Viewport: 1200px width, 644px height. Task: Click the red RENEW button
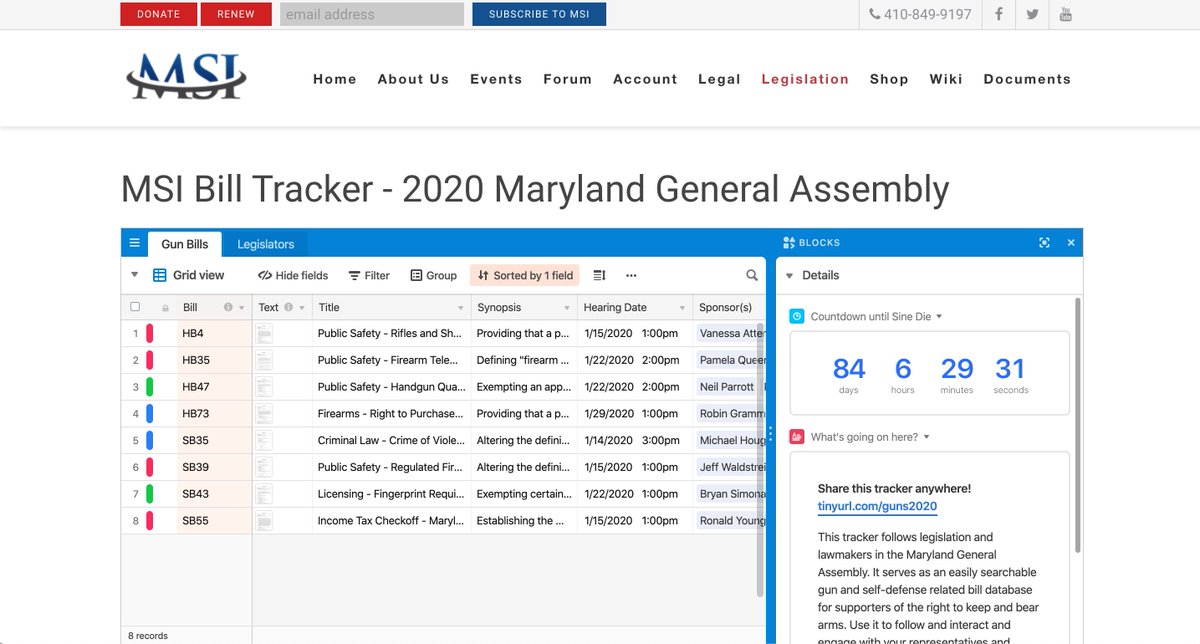[235, 14]
